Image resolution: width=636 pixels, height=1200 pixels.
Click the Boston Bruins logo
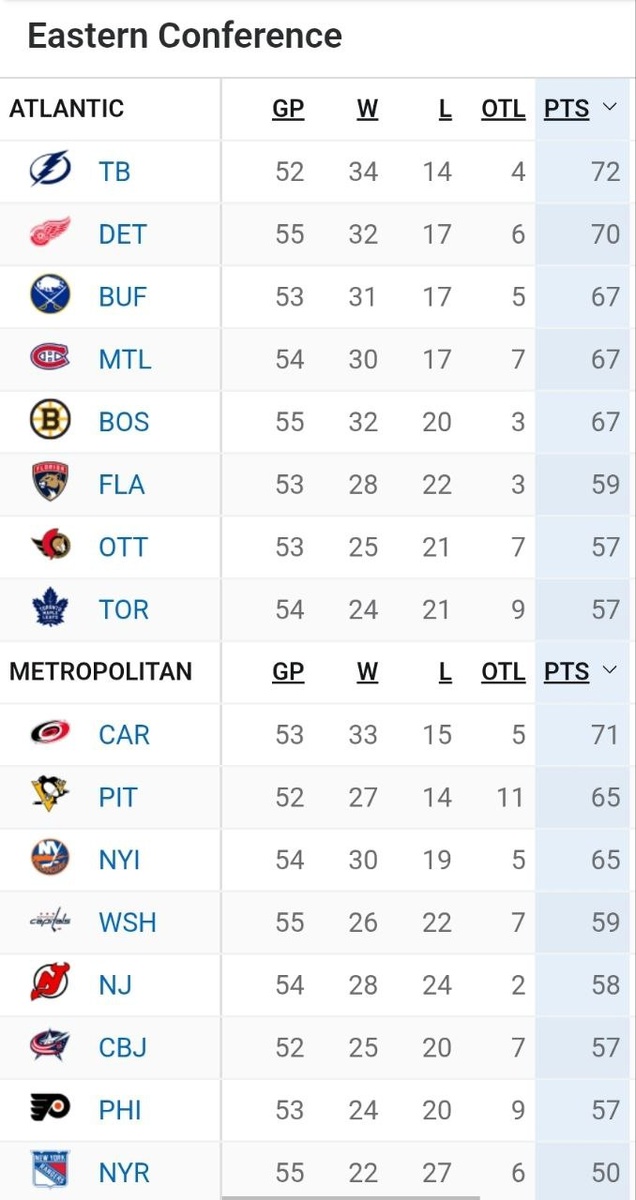[x=50, y=421]
